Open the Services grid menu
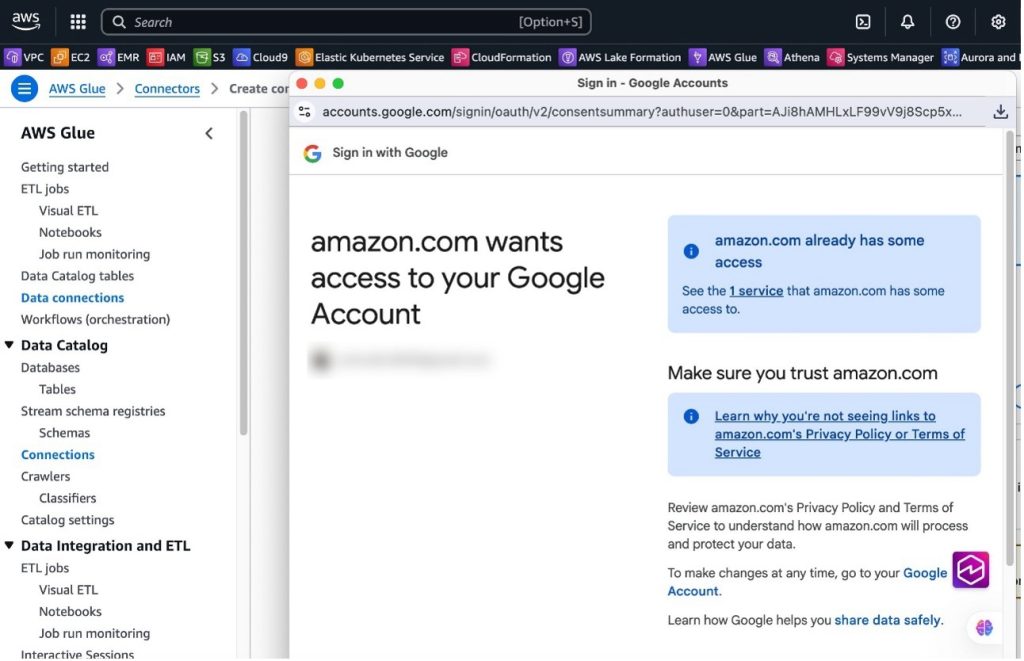Screen dimensions: 1024x661 [77, 21]
